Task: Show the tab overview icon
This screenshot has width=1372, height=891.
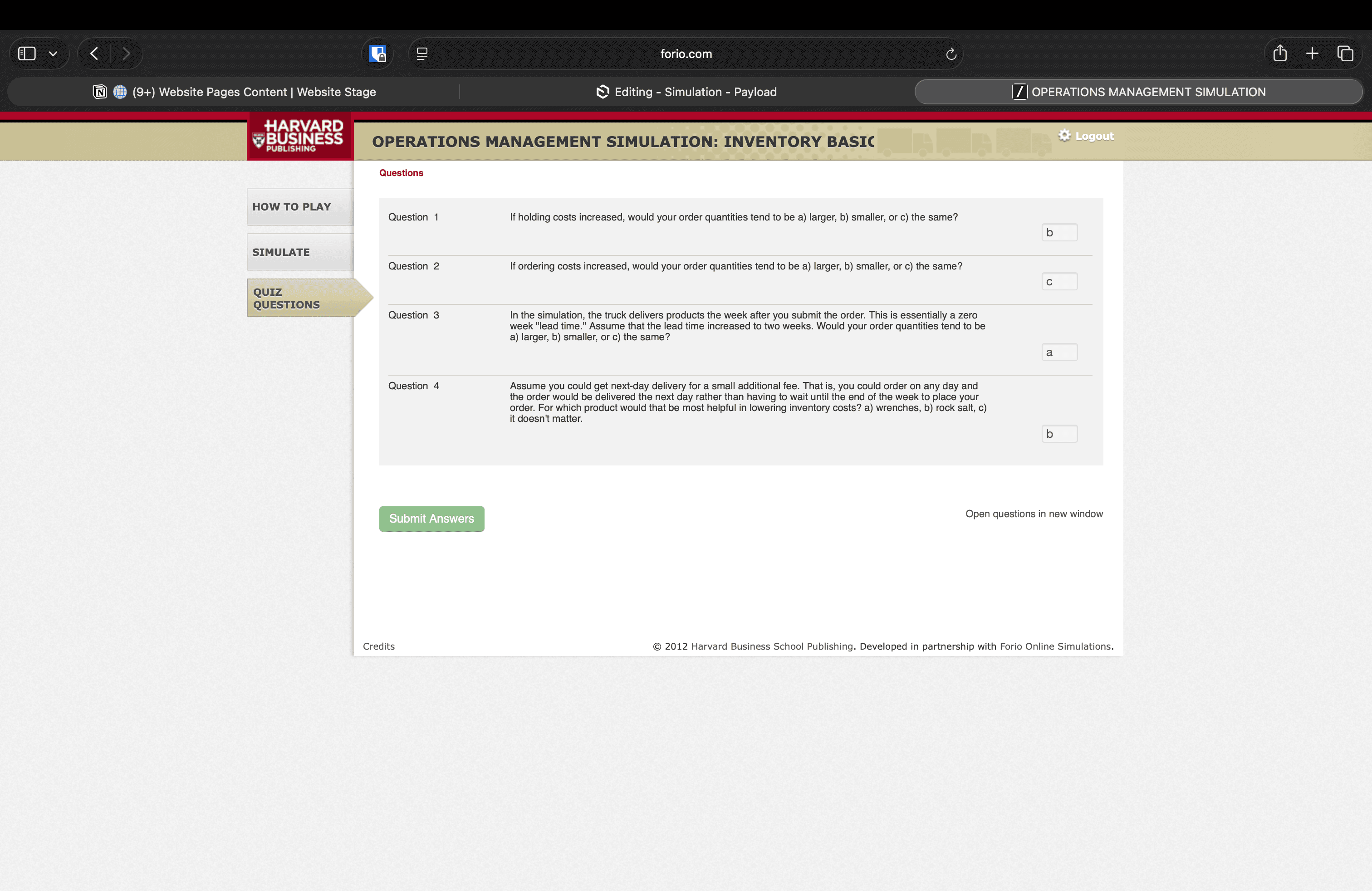Action: (x=1345, y=54)
